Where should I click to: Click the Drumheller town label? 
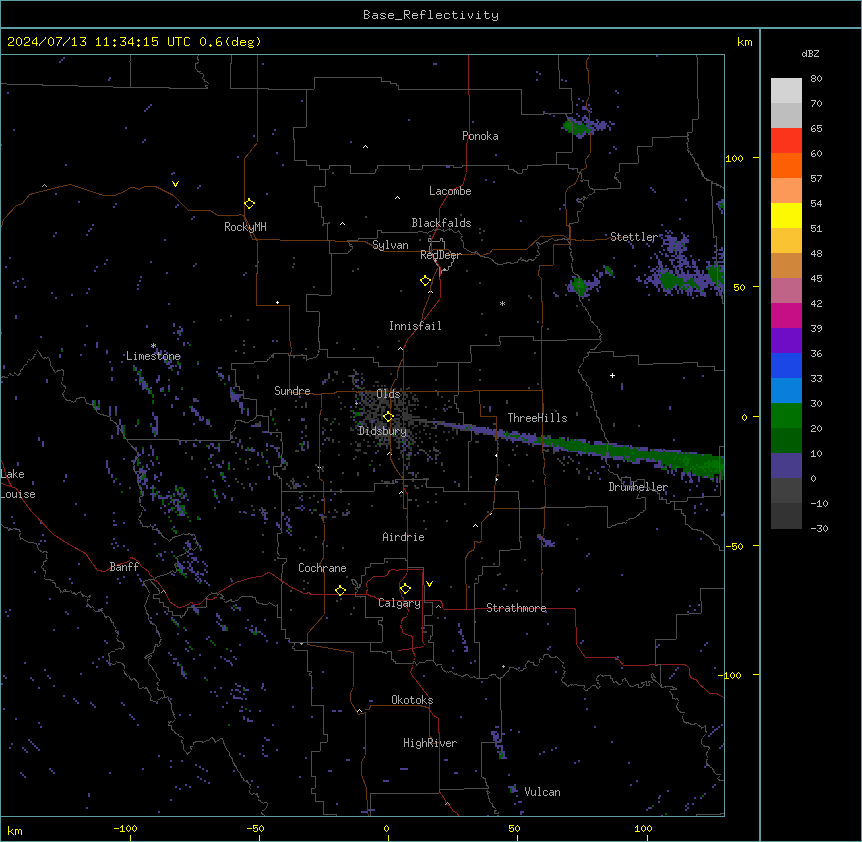(638, 487)
